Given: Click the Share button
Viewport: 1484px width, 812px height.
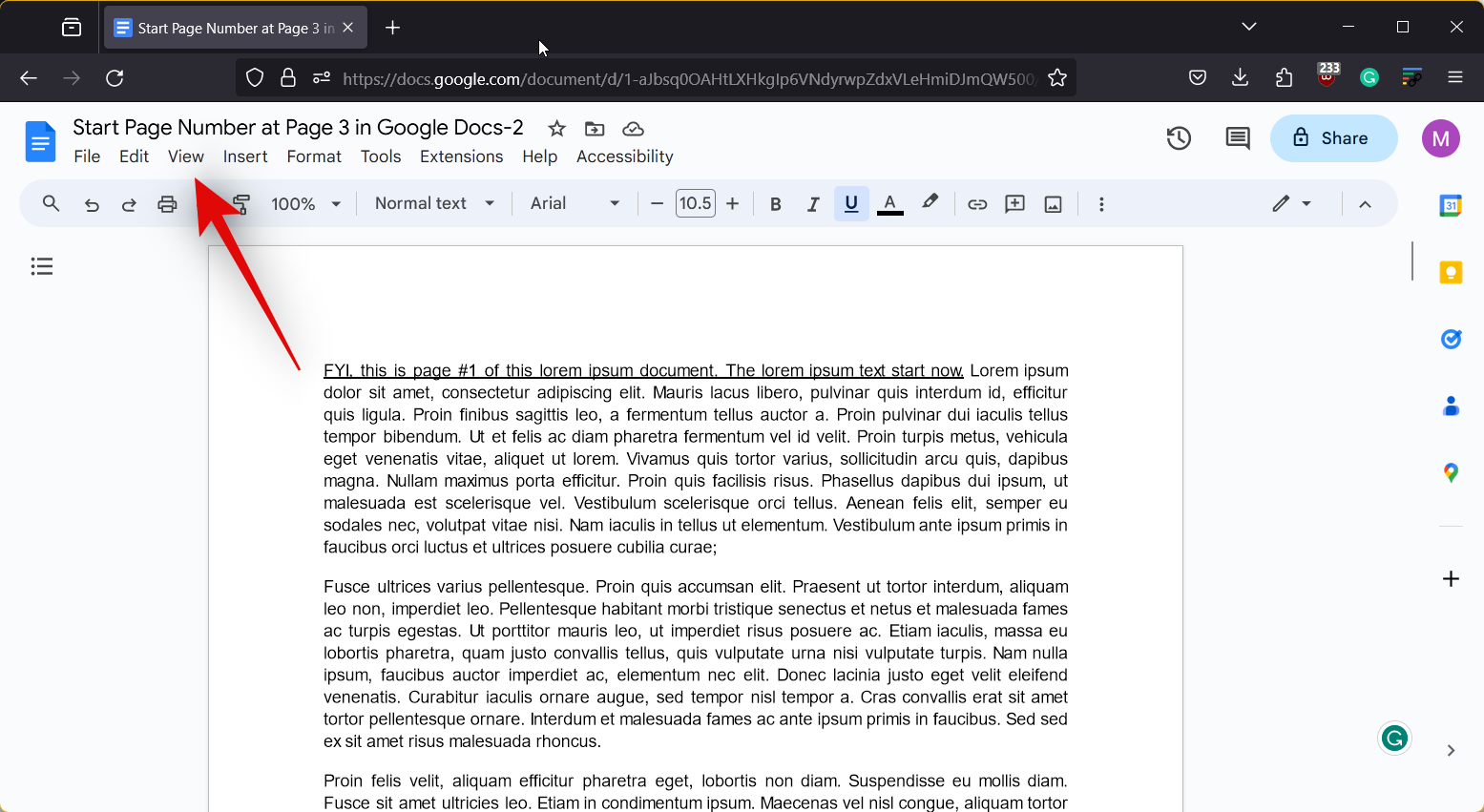Looking at the screenshot, I should pos(1333,138).
